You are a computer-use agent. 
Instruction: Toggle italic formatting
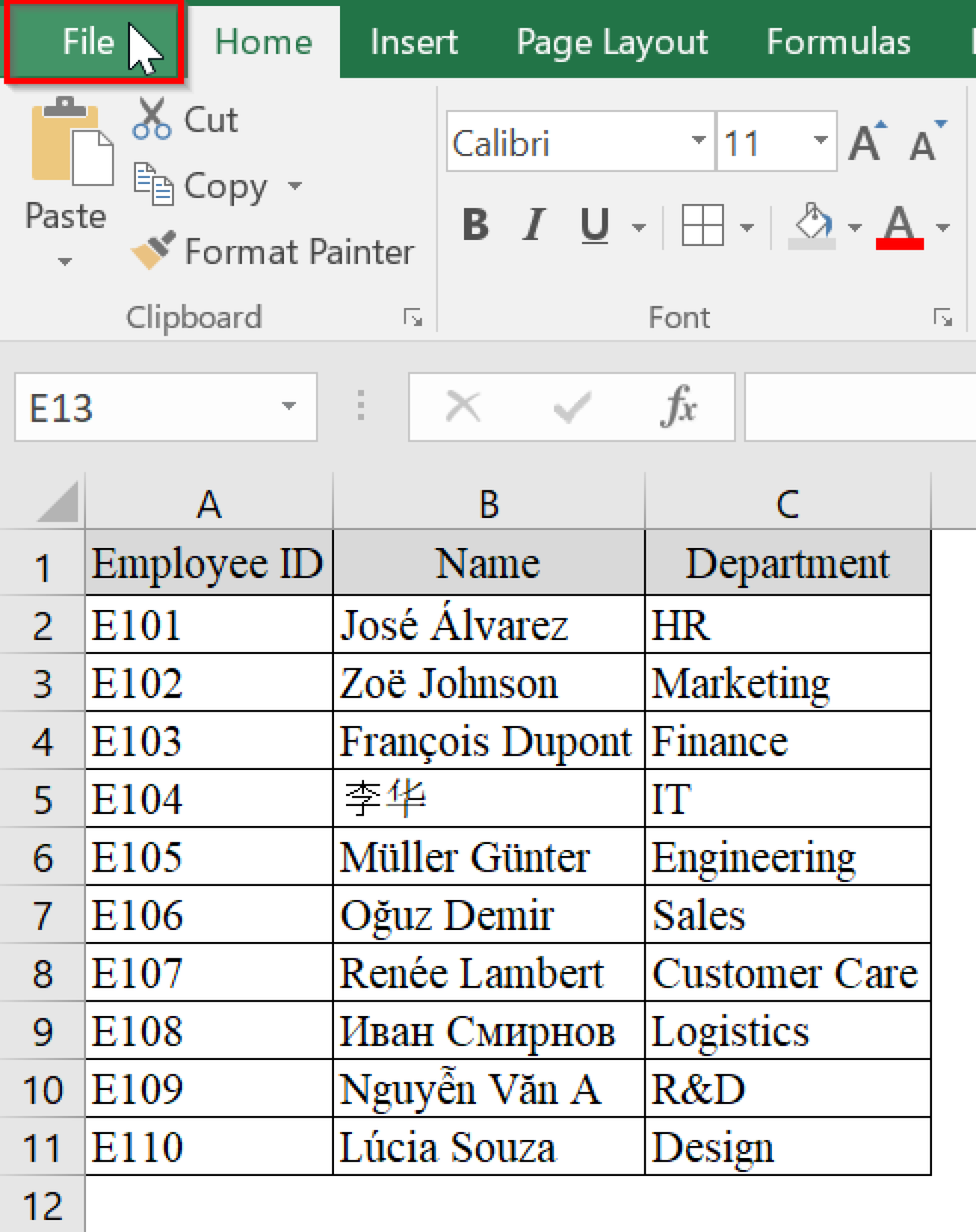(533, 226)
